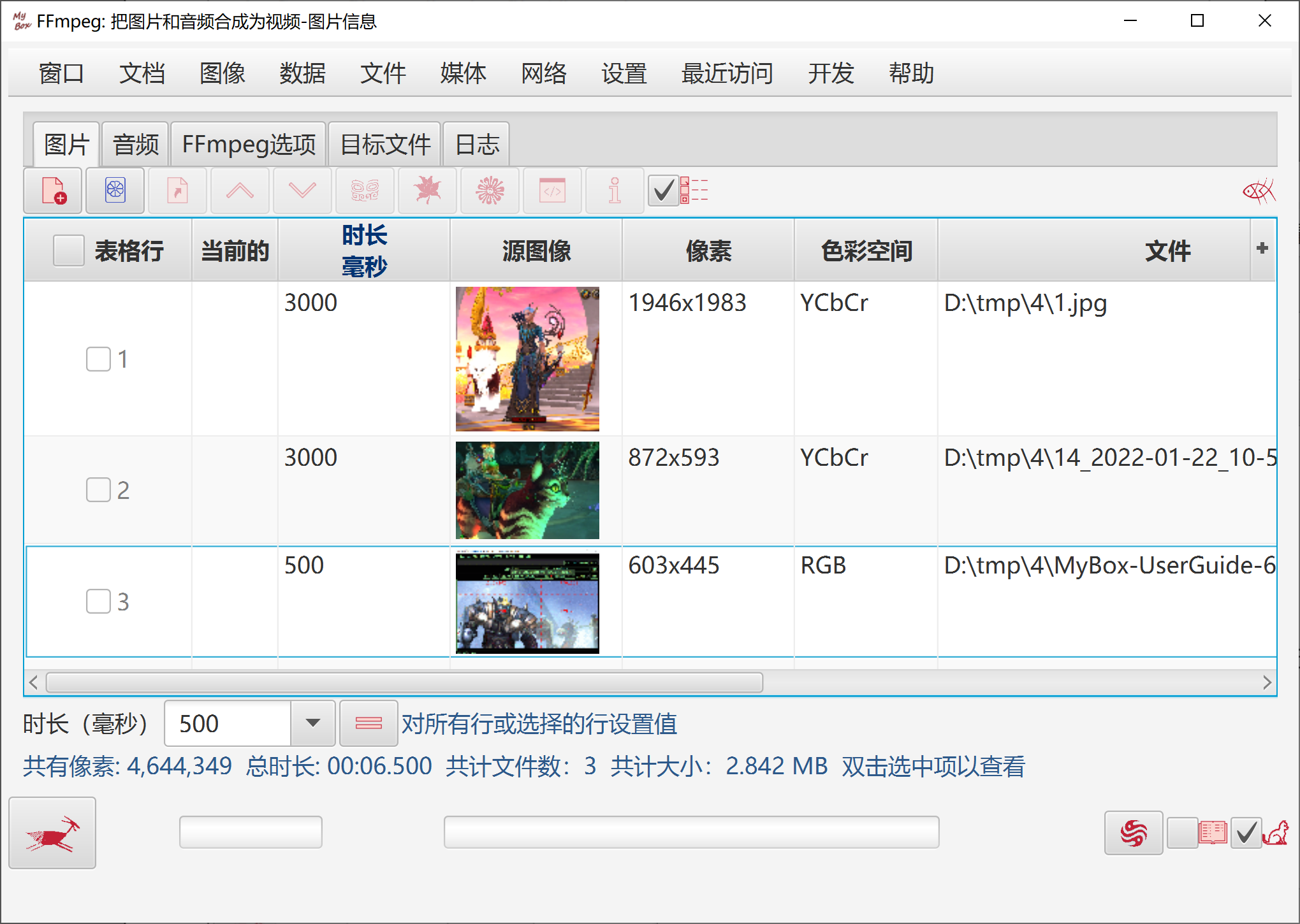Click the 时长 毫秒 column header
This screenshot has width=1300, height=924.
[x=364, y=250]
